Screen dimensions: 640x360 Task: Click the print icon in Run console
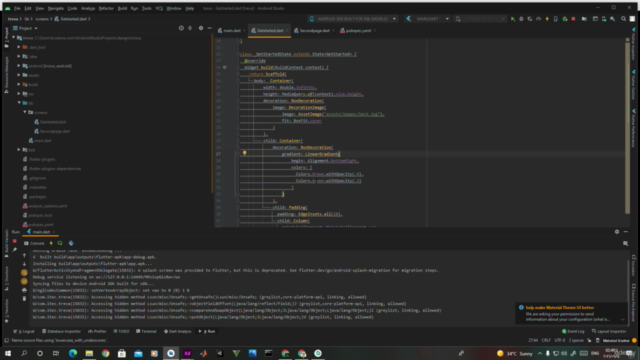click(x=24, y=290)
